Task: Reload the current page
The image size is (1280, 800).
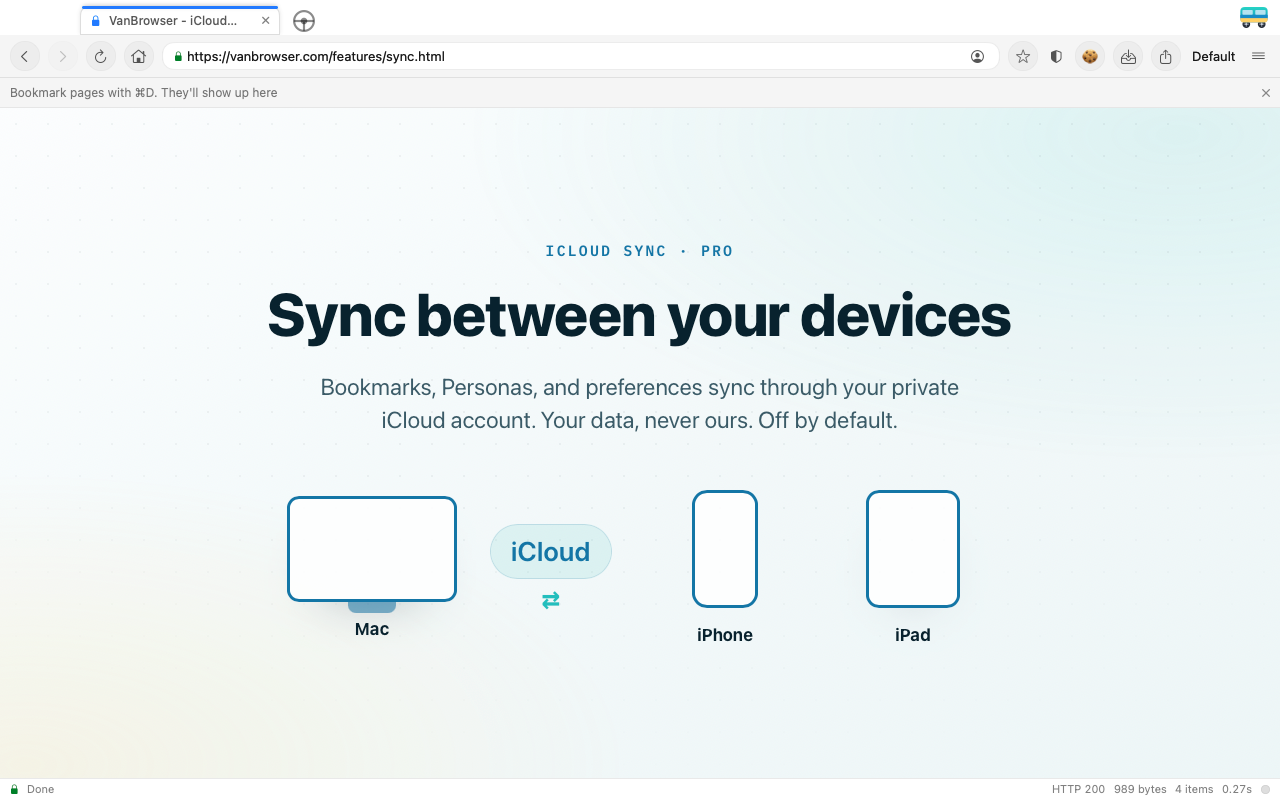Action: 100,57
